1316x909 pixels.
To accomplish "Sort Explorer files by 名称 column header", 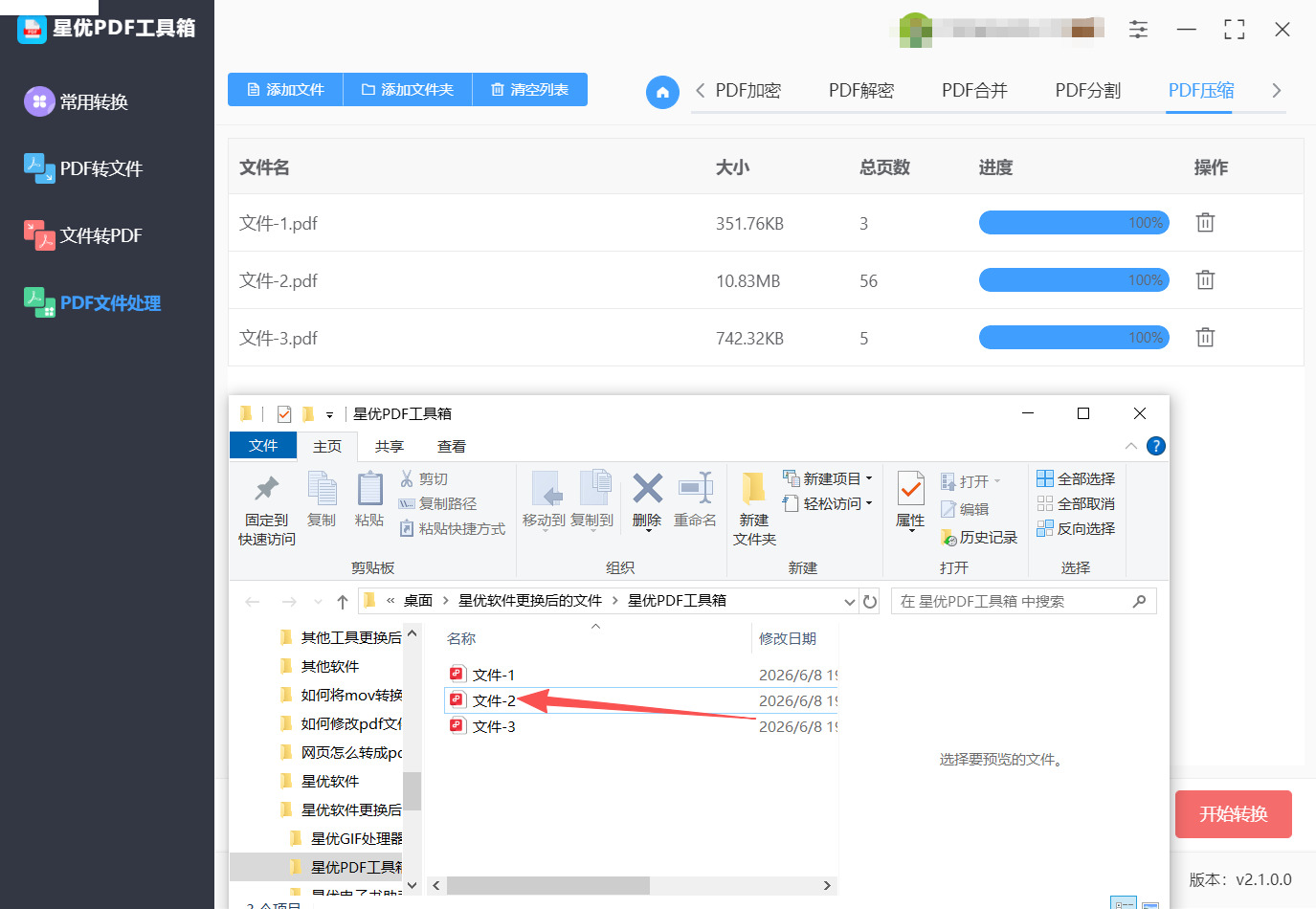I will [461, 638].
